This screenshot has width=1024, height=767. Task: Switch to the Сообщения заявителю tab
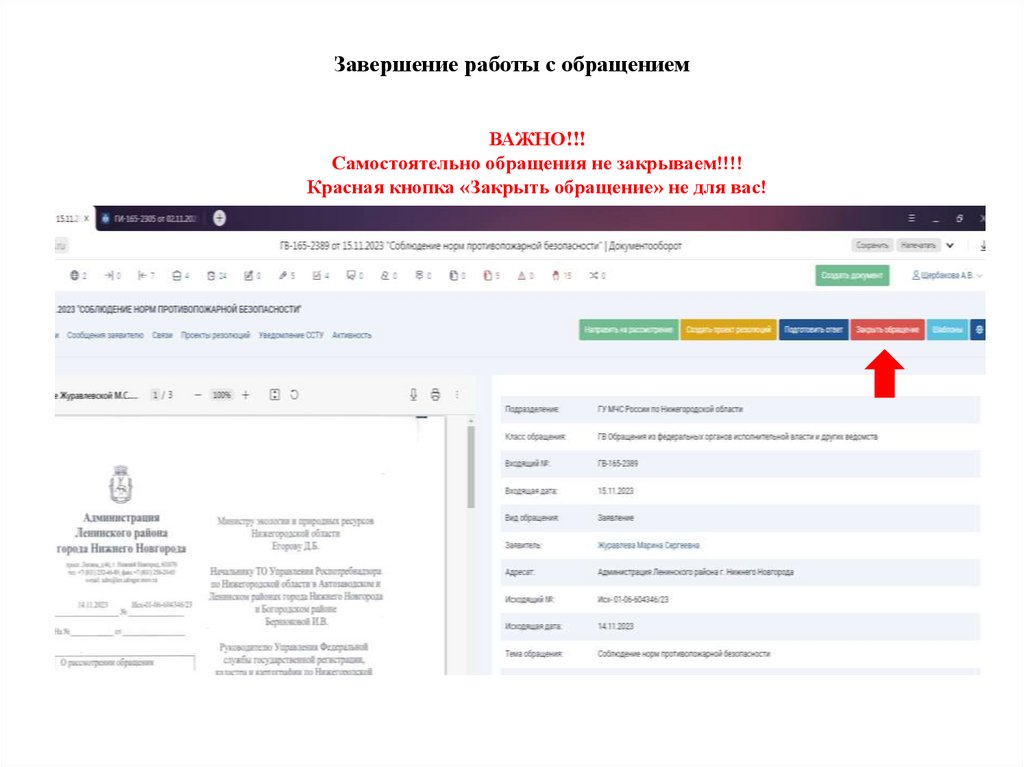coord(105,337)
